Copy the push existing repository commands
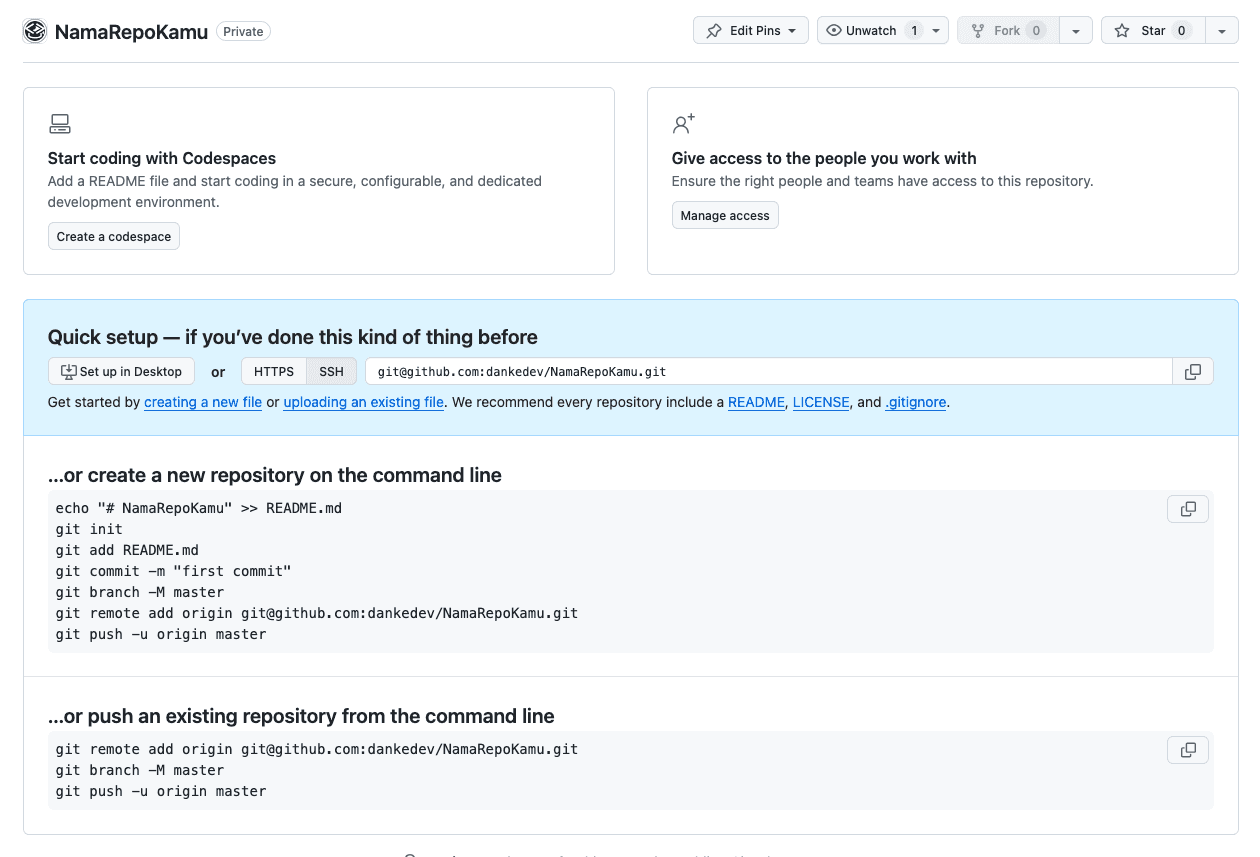This screenshot has height=857, width=1260. (x=1188, y=750)
